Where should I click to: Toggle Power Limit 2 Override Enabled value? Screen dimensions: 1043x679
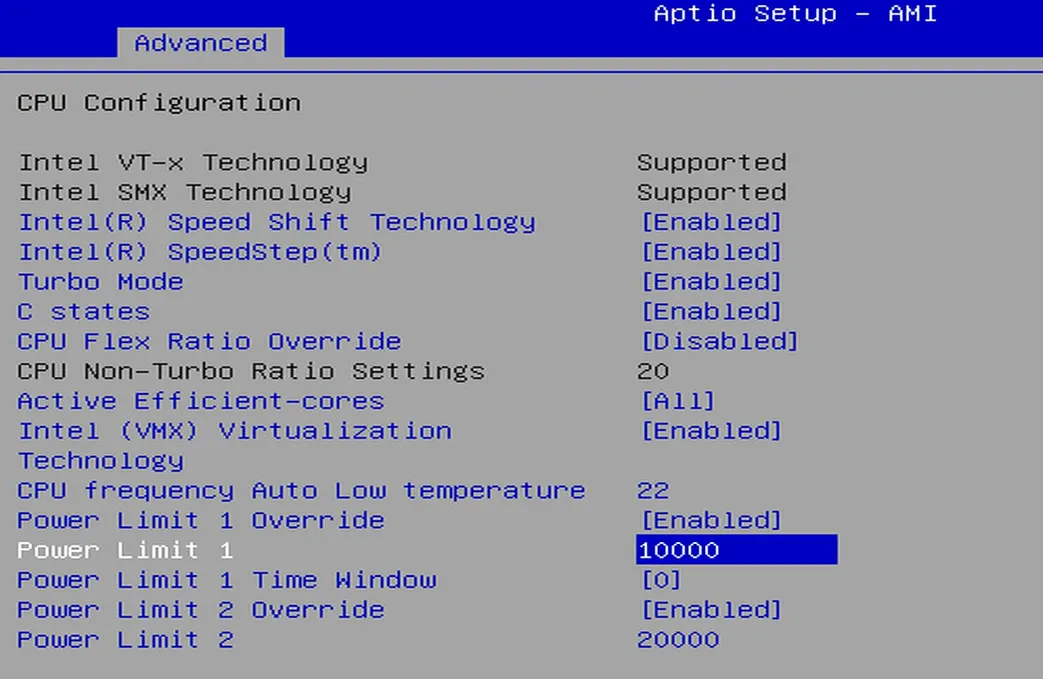710,610
